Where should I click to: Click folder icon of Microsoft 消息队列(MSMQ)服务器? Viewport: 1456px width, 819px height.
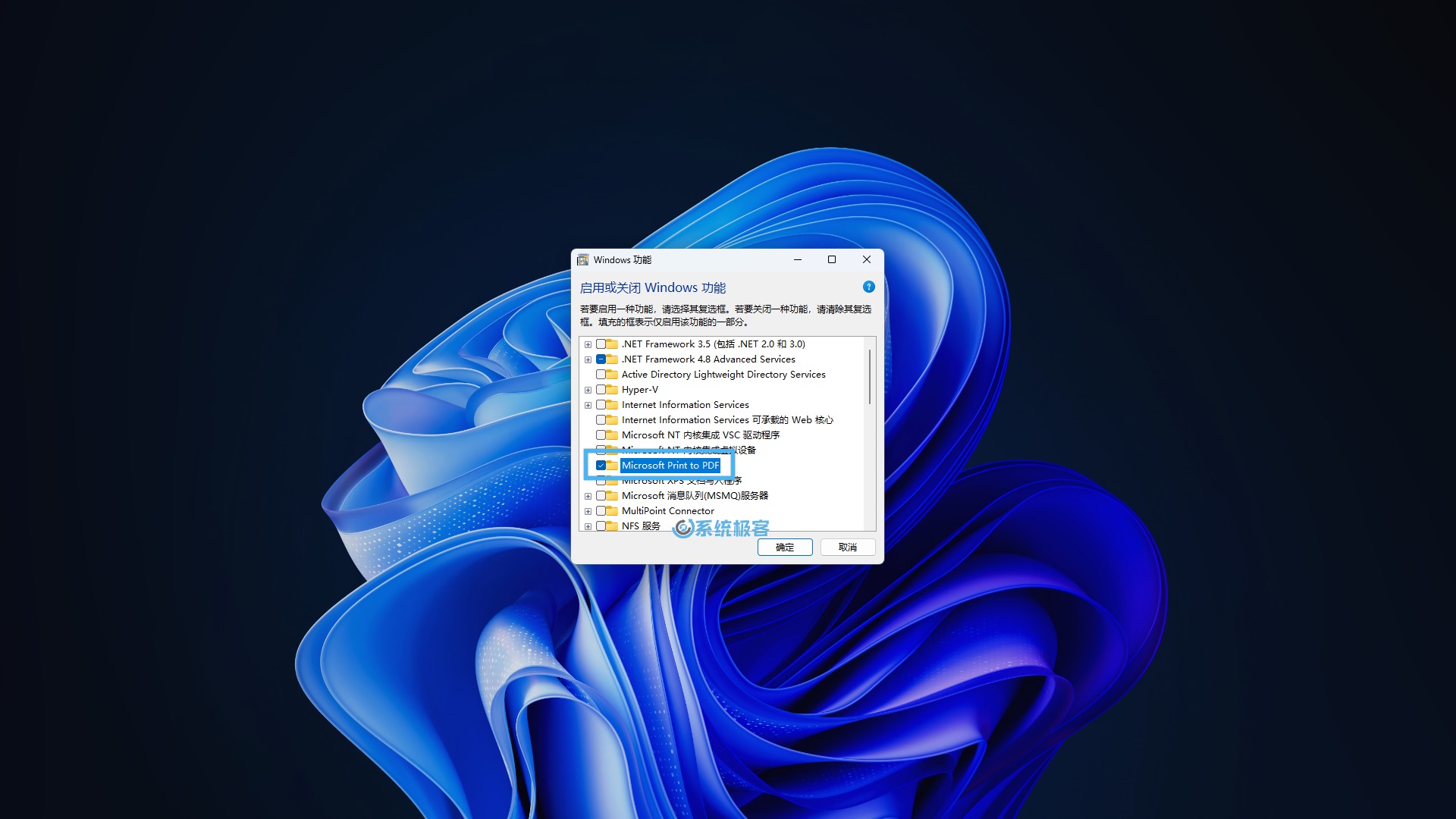(x=612, y=496)
